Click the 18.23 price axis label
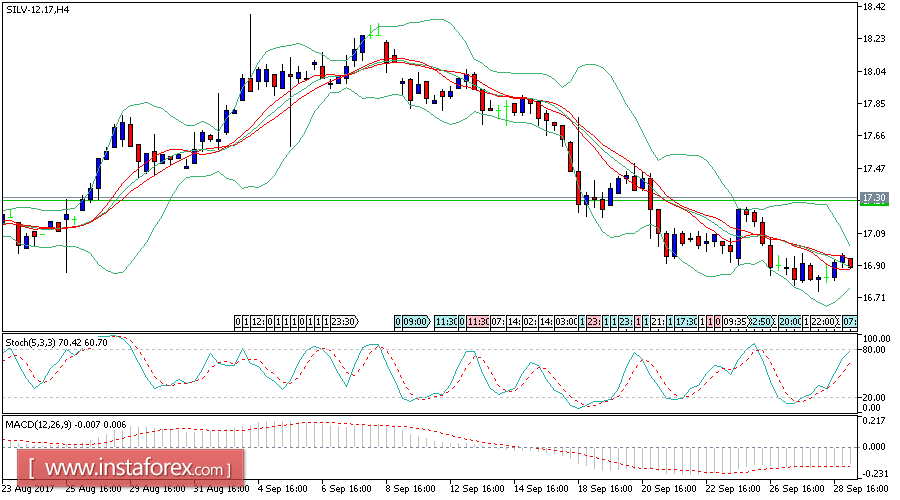This screenshot has height=500, width=900. click(874, 39)
